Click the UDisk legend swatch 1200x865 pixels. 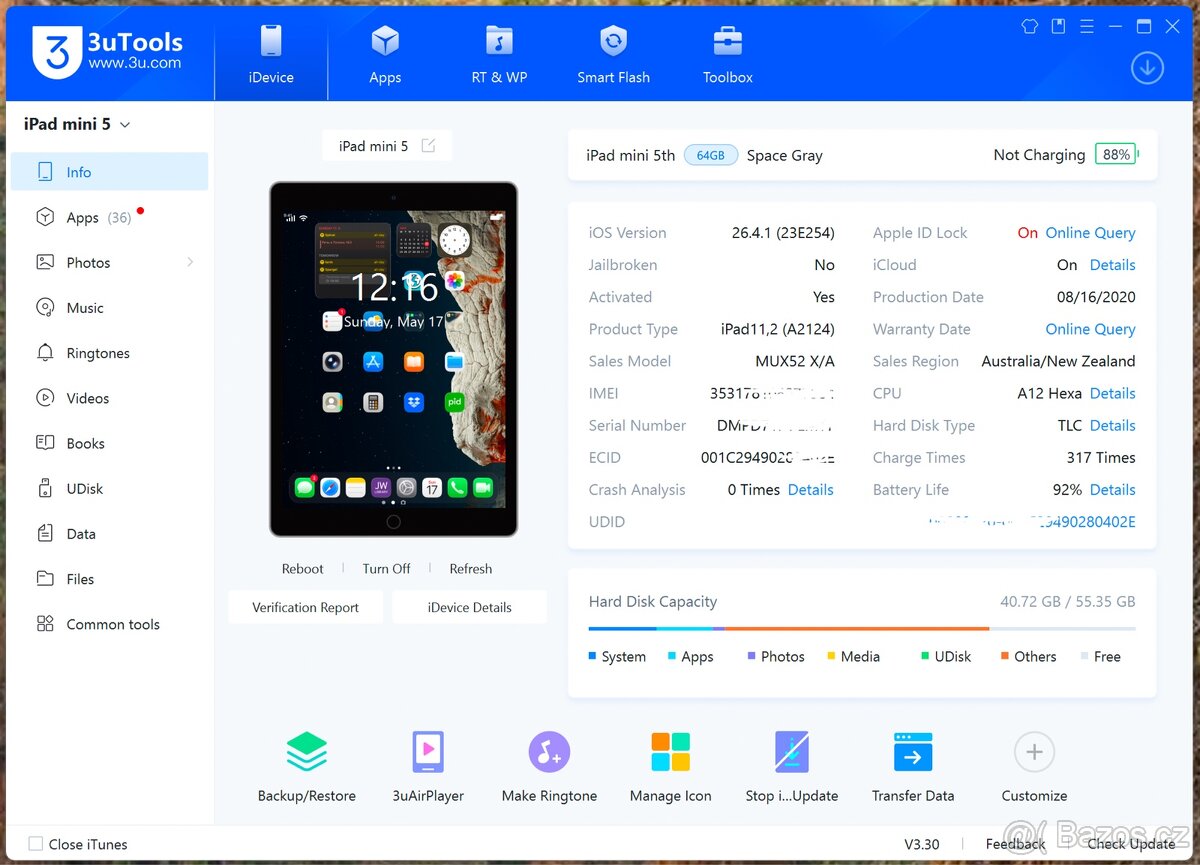click(925, 656)
